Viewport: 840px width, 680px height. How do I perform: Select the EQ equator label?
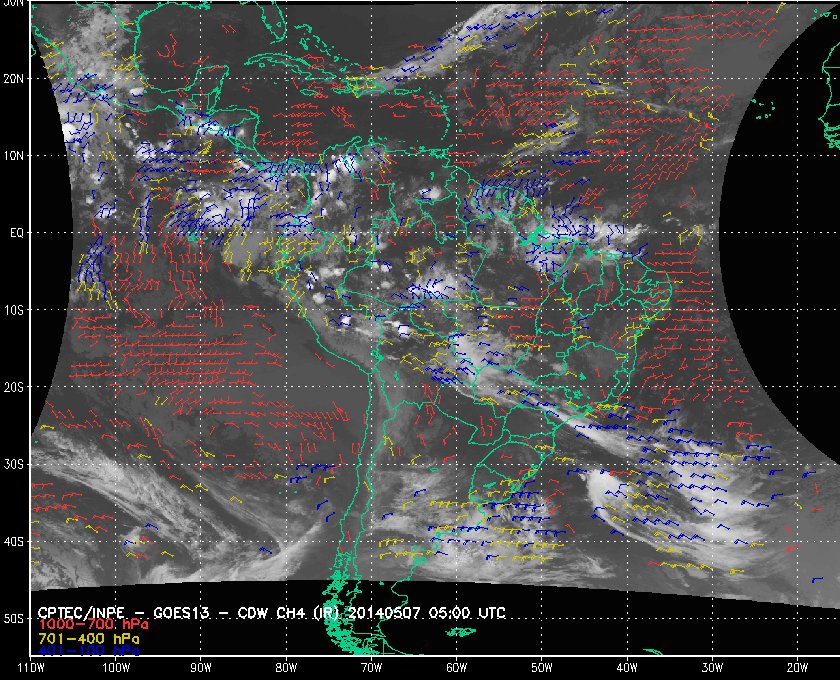pyautogui.click(x=17, y=233)
